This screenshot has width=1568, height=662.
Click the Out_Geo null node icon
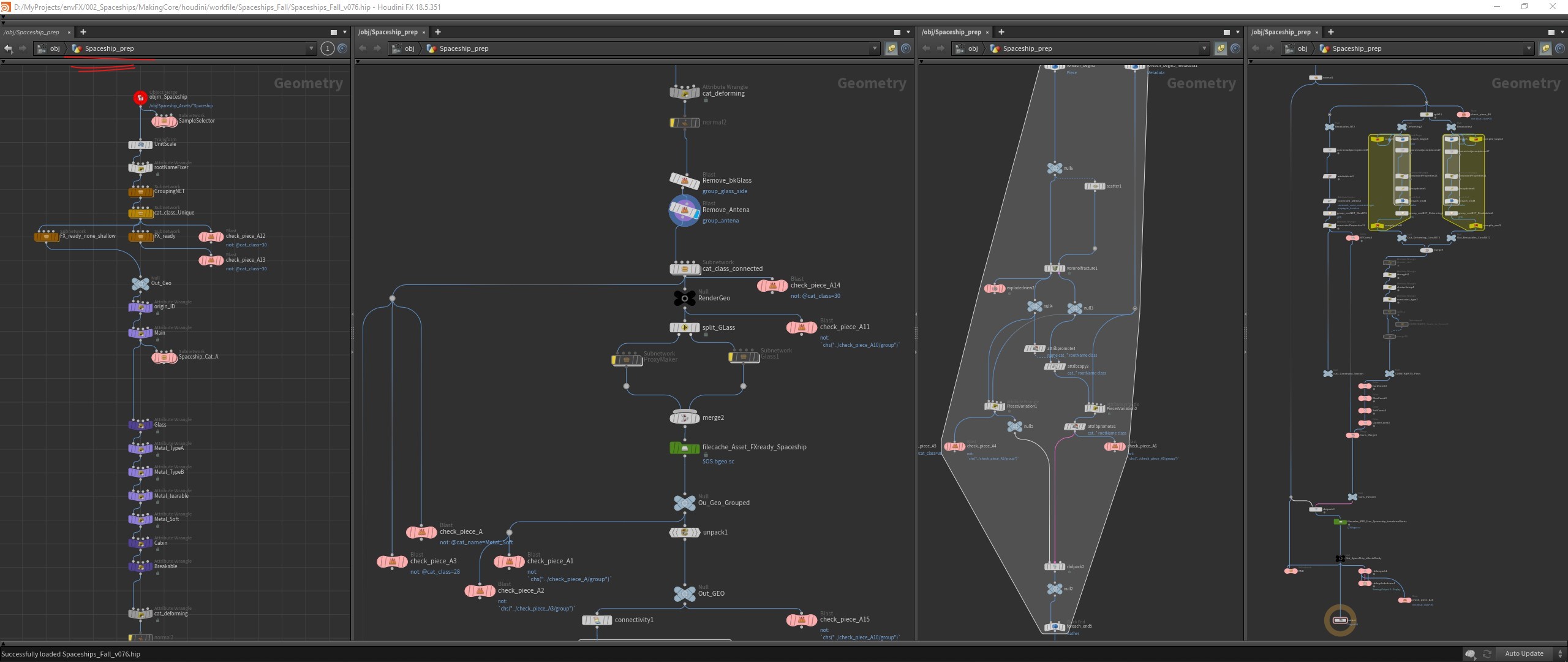click(140, 284)
